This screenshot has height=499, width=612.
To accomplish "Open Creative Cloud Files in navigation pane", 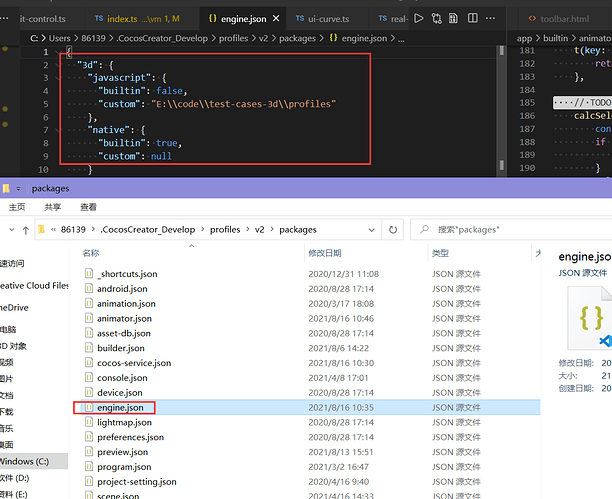I will 34,286.
